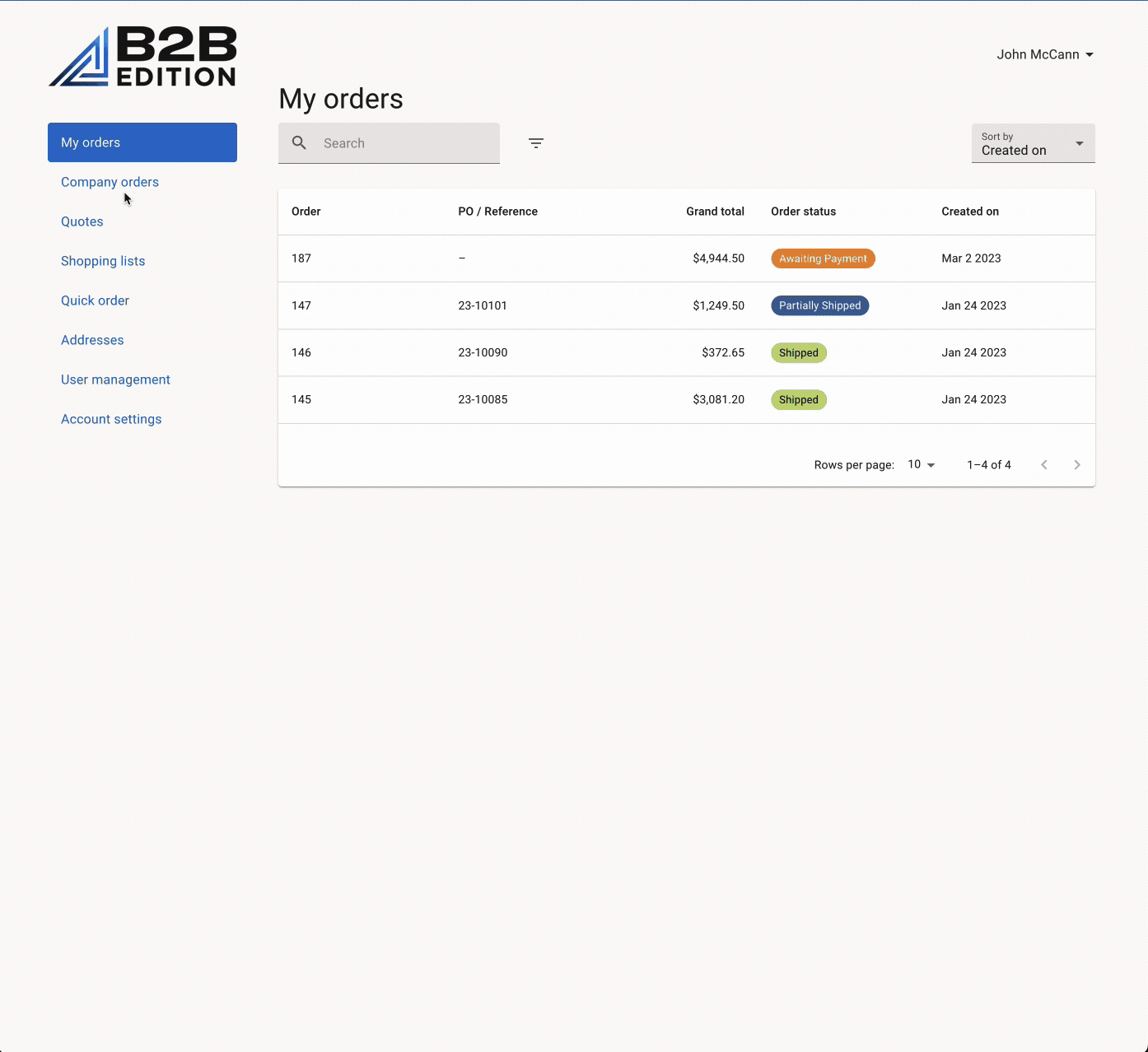Click the Awaiting Payment status badge
Screen dimensions: 1148x1052
click(823, 258)
